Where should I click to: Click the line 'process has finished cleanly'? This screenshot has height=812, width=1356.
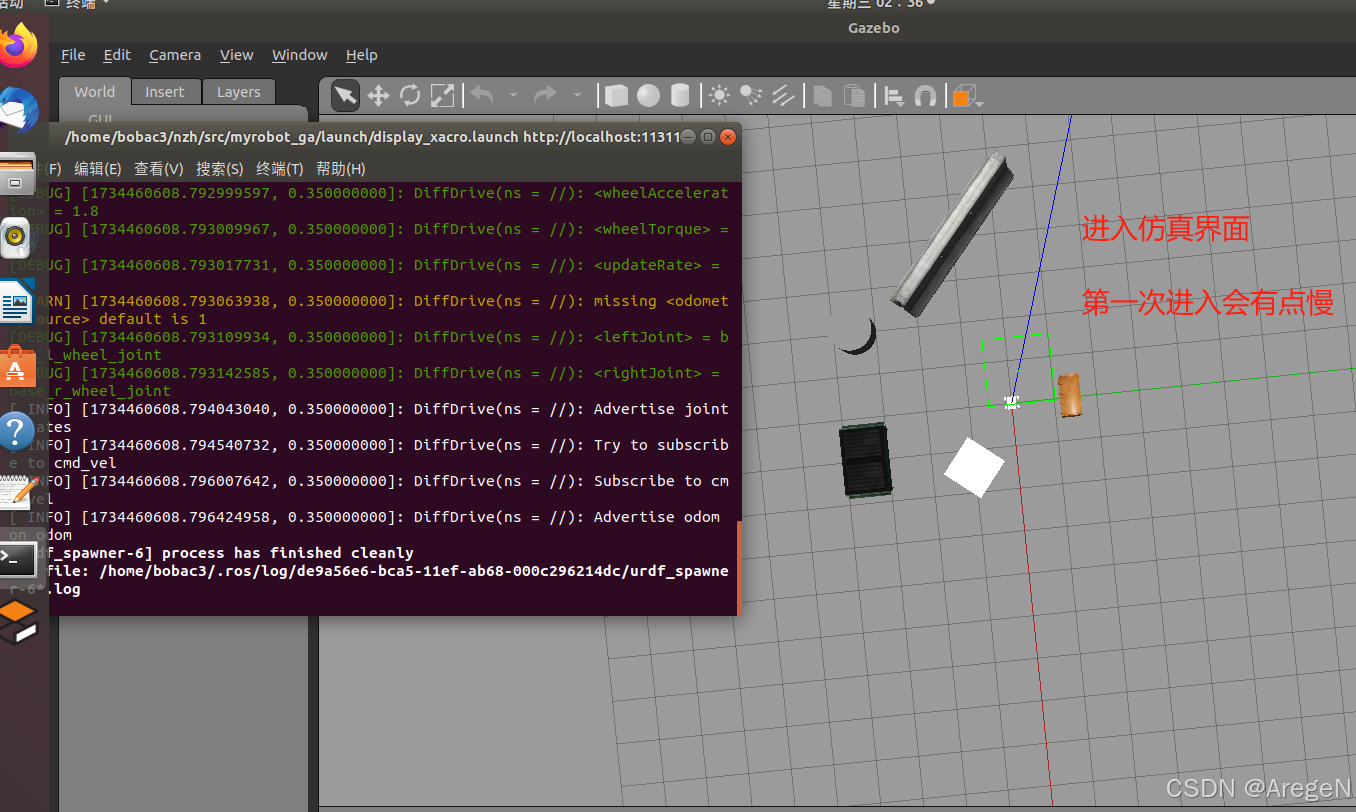[287, 552]
